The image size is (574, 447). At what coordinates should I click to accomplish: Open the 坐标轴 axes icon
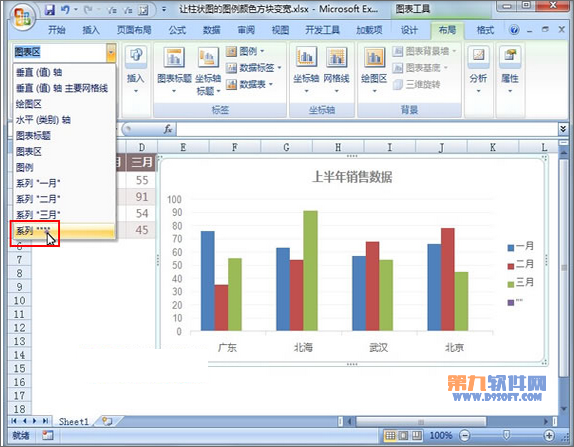[306, 57]
